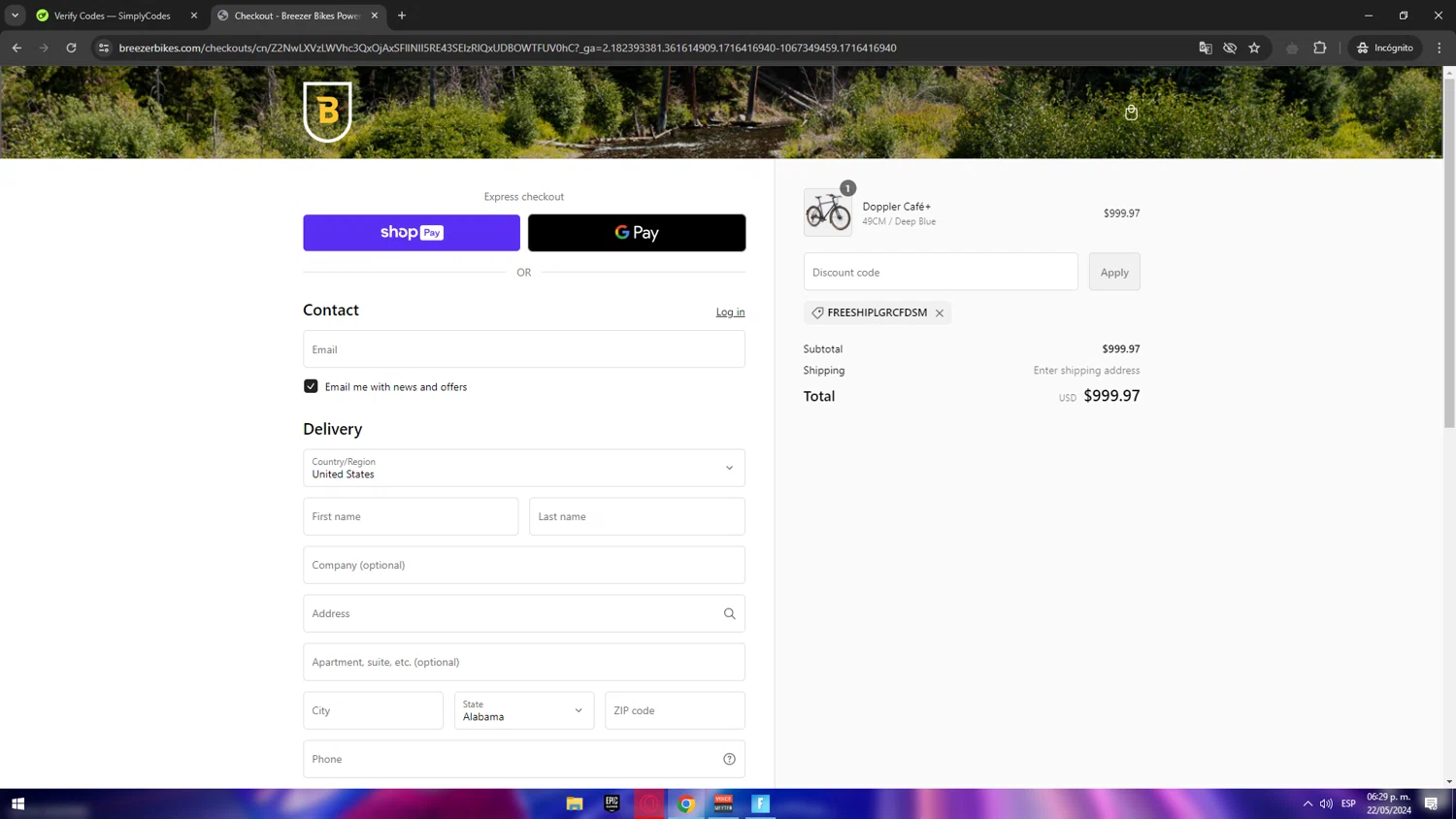This screenshot has height=819, width=1456.
Task: Open the Voicemeeter taskbar icon
Action: pos(723,803)
